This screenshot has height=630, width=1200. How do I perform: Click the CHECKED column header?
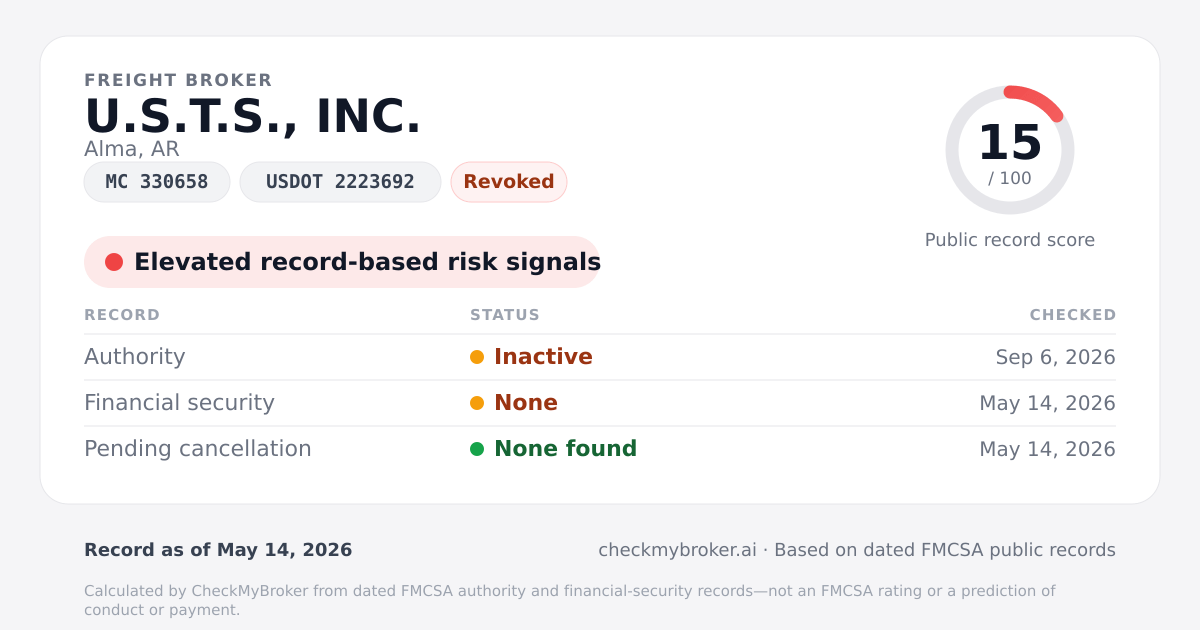(1073, 315)
